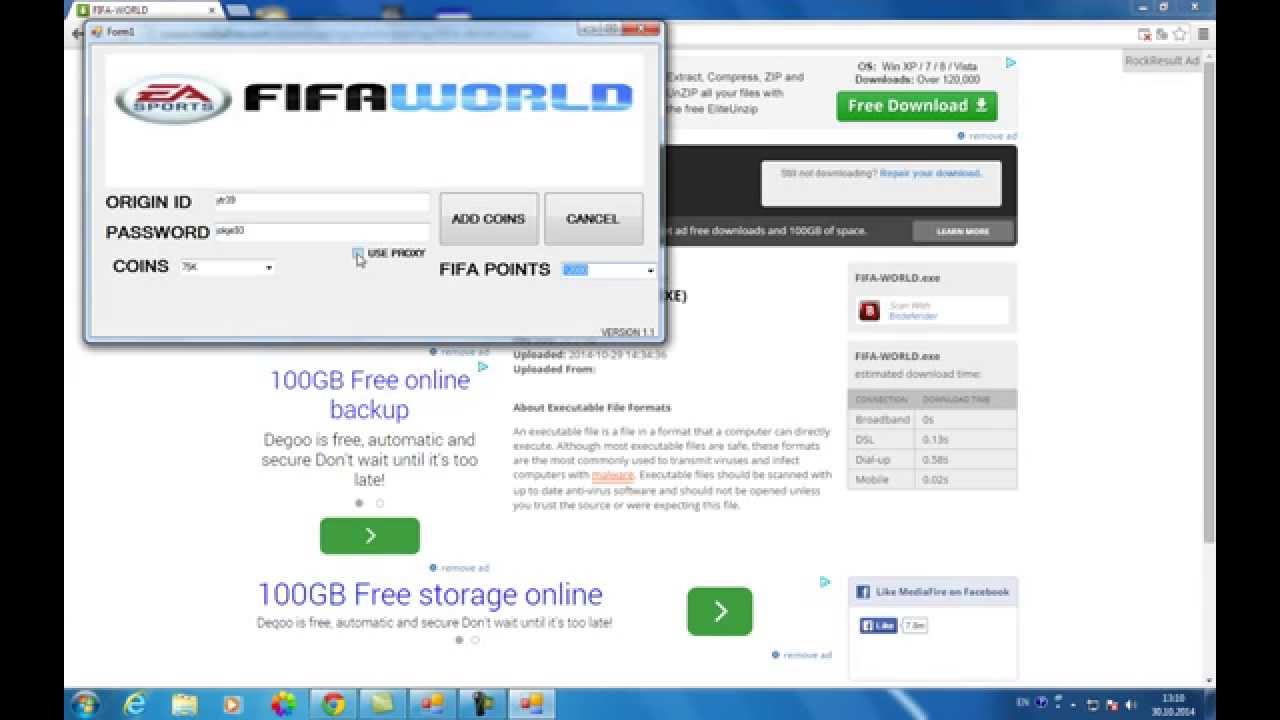Click the EA Sports FIFA World logo

coord(374,98)
